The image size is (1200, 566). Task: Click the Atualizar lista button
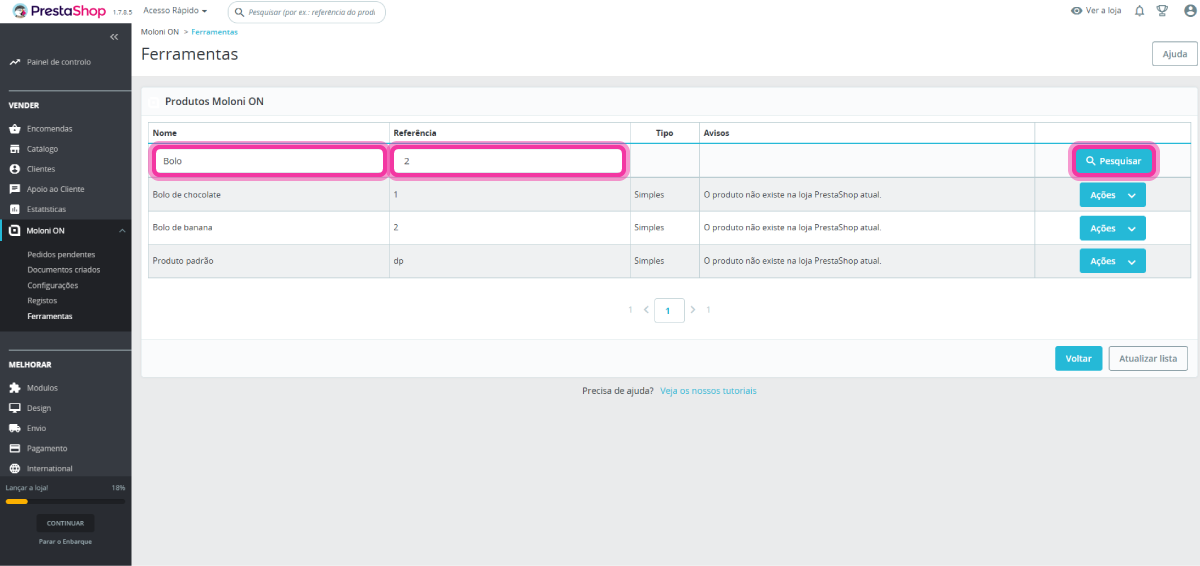pyautogui.click(x=1148, y=358)
